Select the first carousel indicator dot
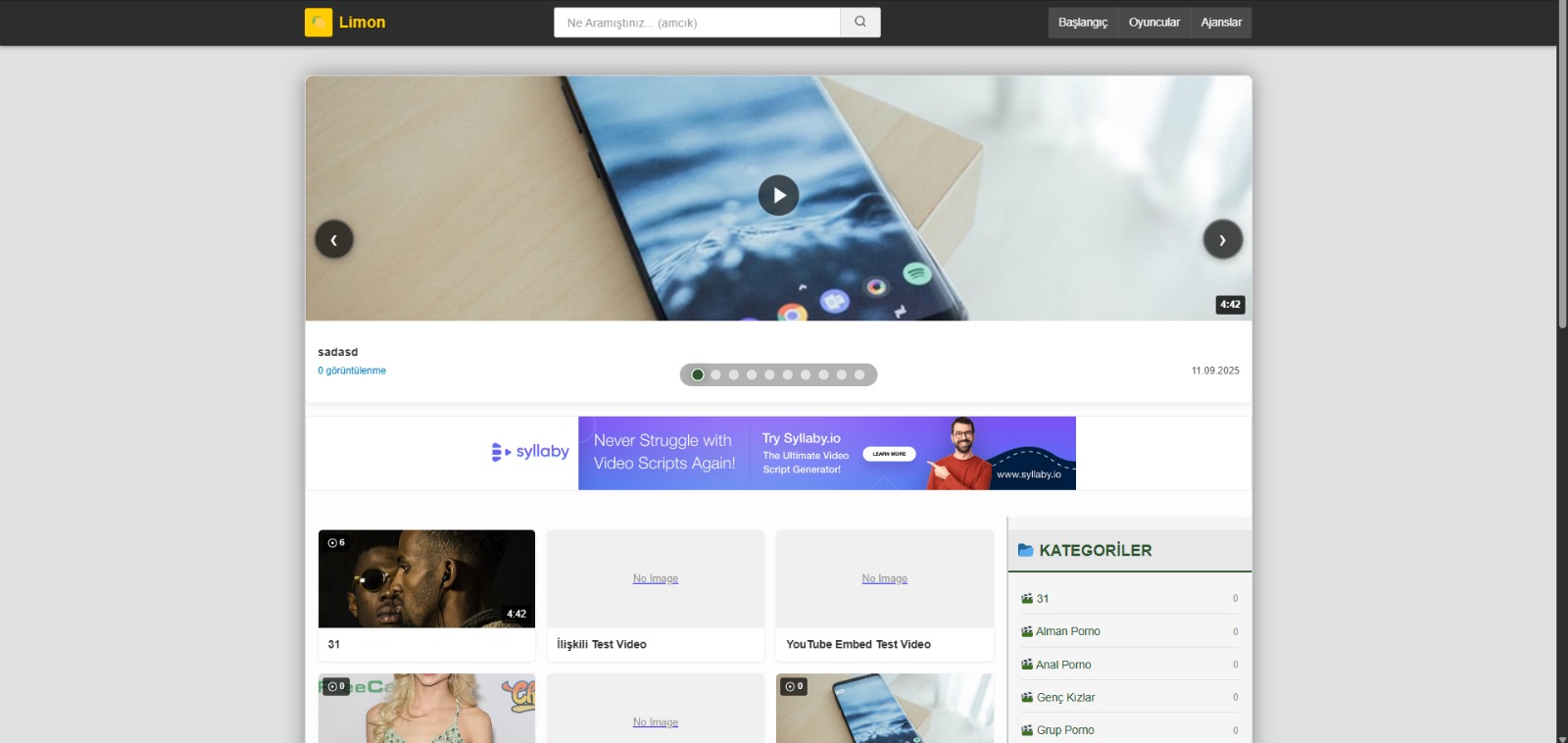The image size is (1568, 743). click(x=698, y=374)
